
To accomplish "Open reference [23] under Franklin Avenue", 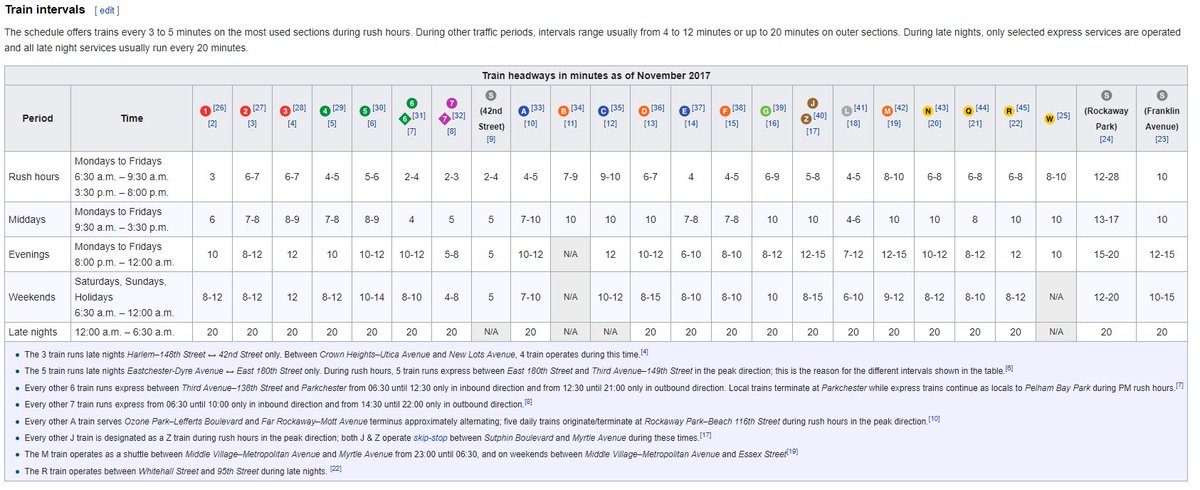I will coord(1162,139).
